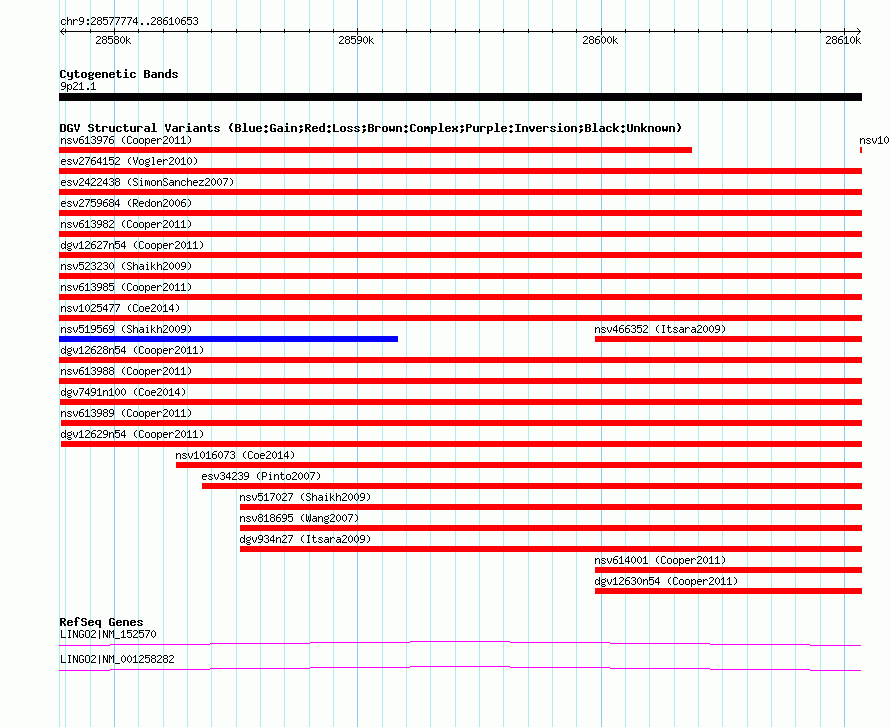890x727 pixels.
Task: Select the red bar under nsv466352
Action: pos(728,339)
